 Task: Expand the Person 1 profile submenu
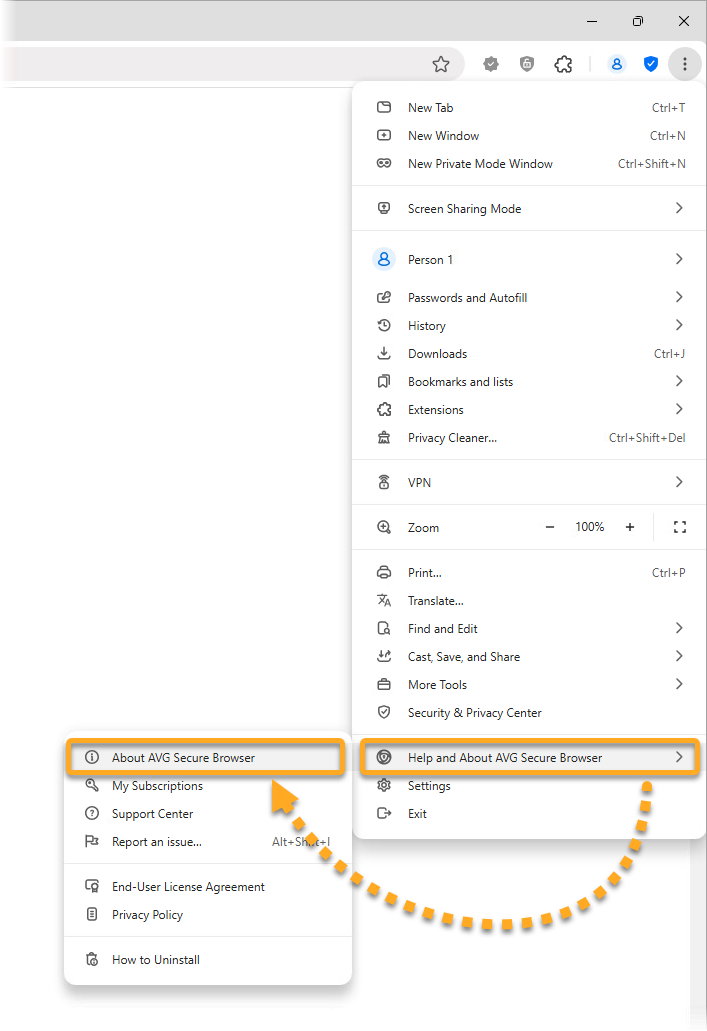pyautogui.click(x=679, y=259)
